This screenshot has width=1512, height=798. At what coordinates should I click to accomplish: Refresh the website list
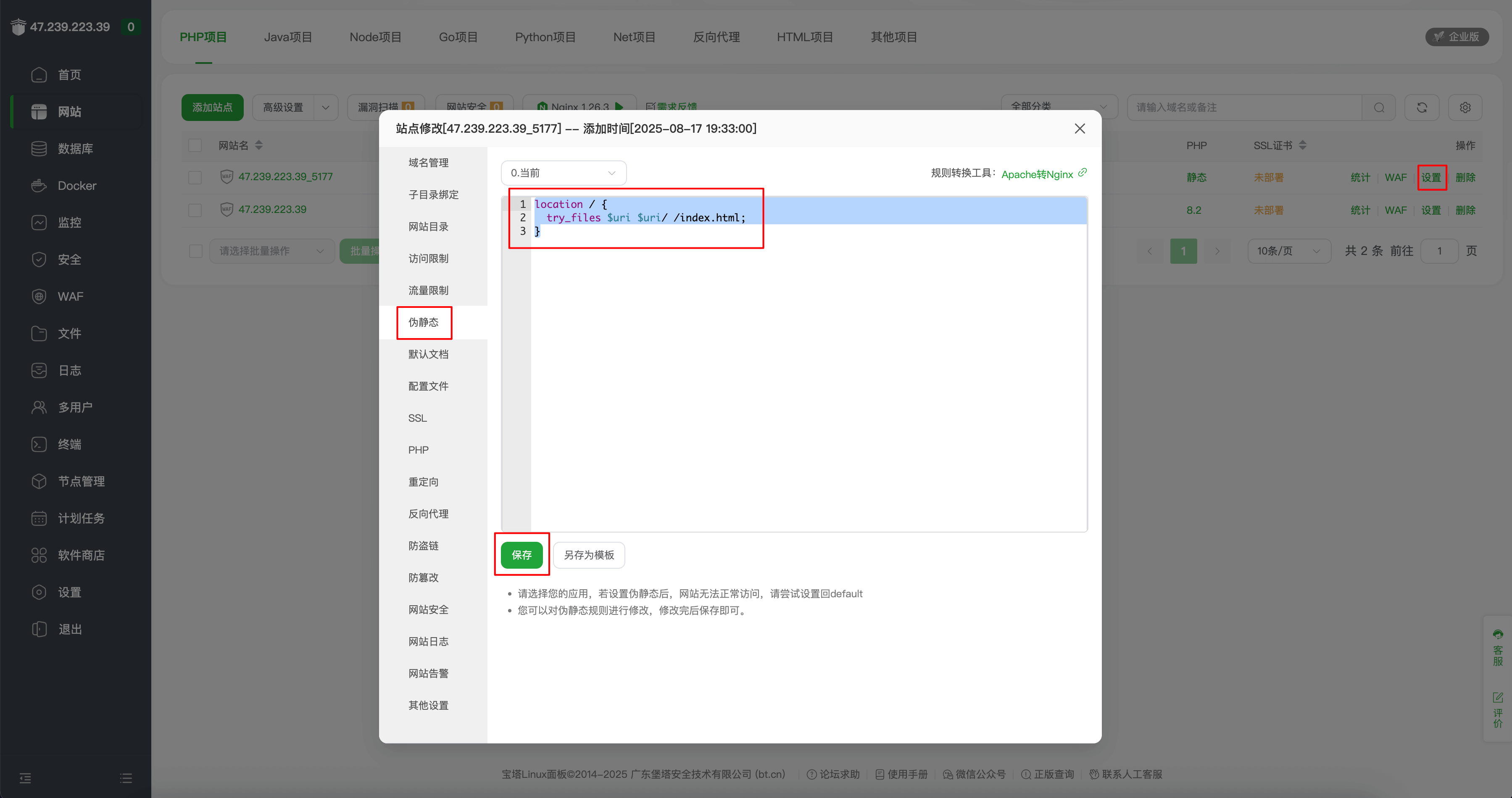[x=1422, y=108]
